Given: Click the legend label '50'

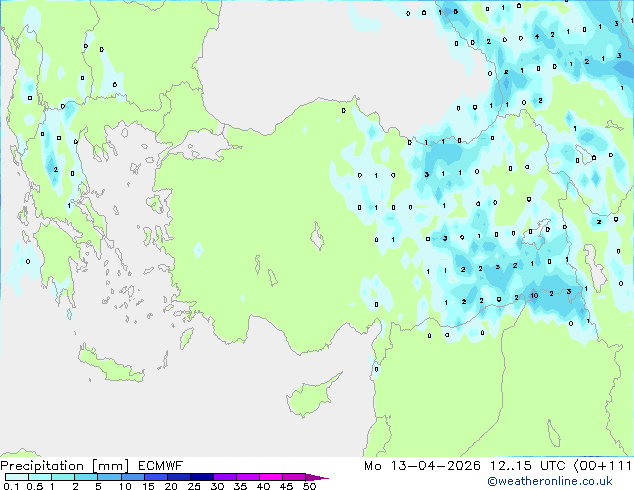Looking at the screenshot, I should coord(309,486).
